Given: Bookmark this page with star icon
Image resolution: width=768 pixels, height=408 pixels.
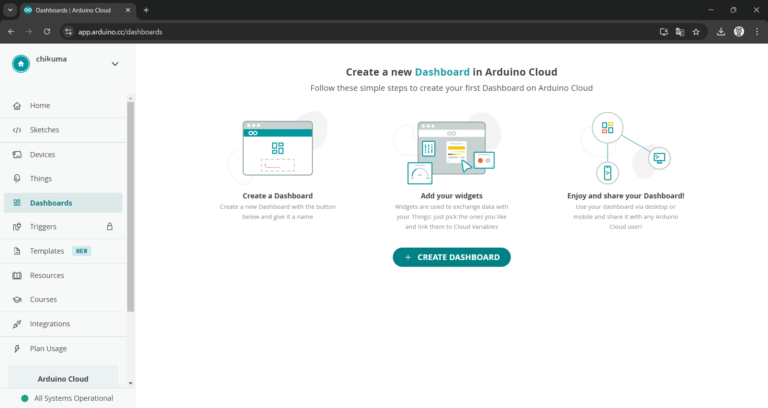Looking at the screenshot, I should coord(696,31).
